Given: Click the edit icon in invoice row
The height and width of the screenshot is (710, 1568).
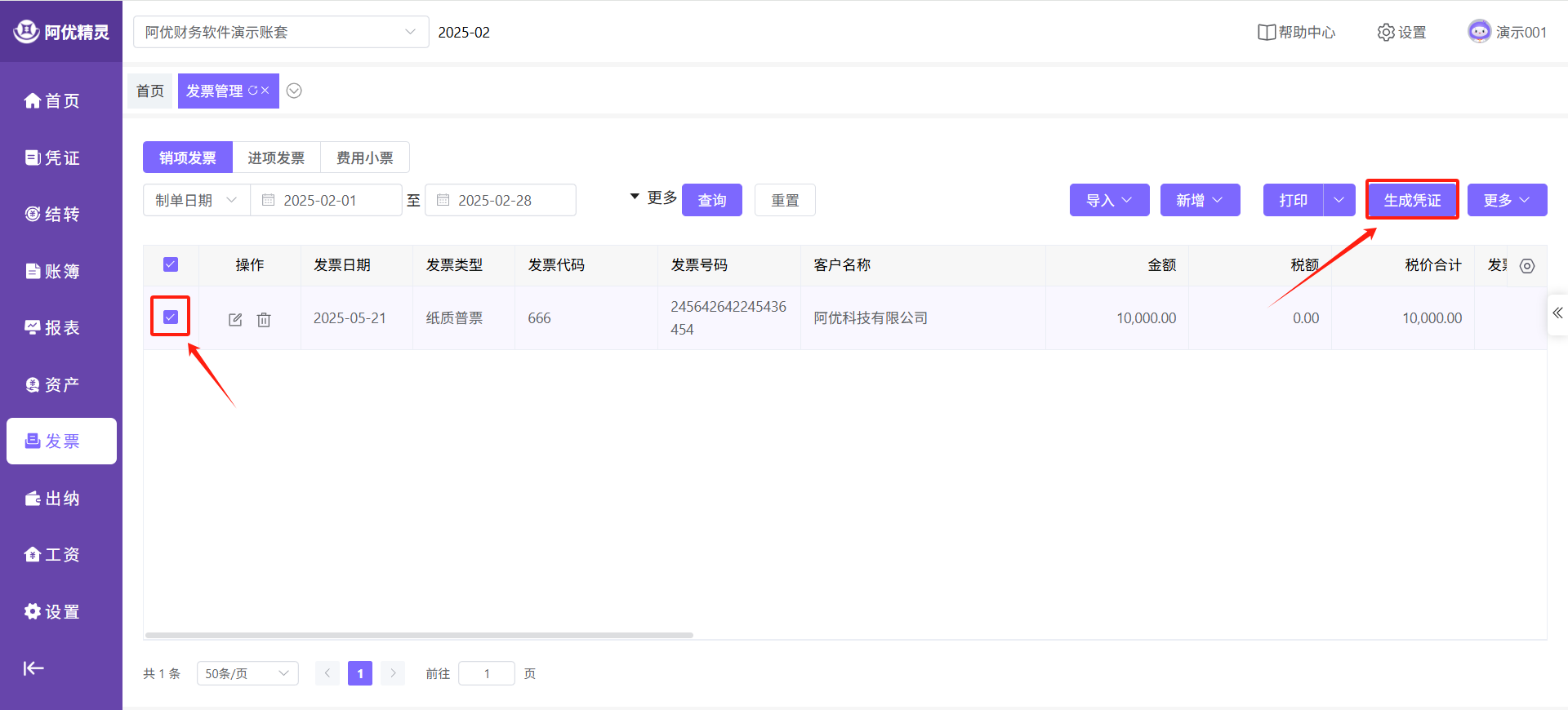Looking at the screenshot, I should [235, 319].
